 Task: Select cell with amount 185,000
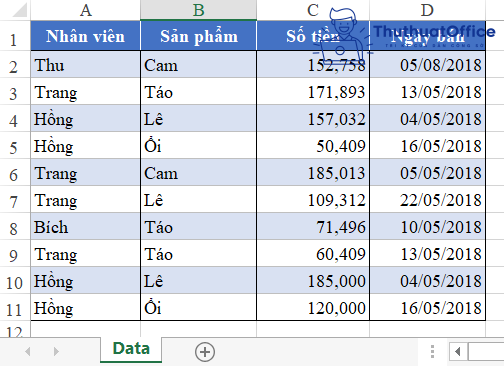[313, 281]
